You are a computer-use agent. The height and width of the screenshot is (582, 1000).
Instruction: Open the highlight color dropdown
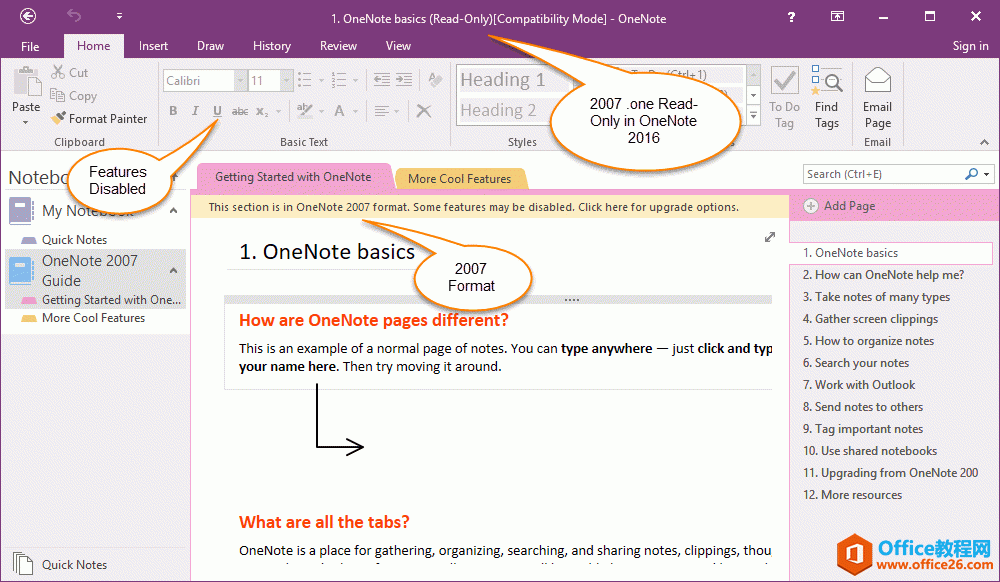(x=320, y=110)
